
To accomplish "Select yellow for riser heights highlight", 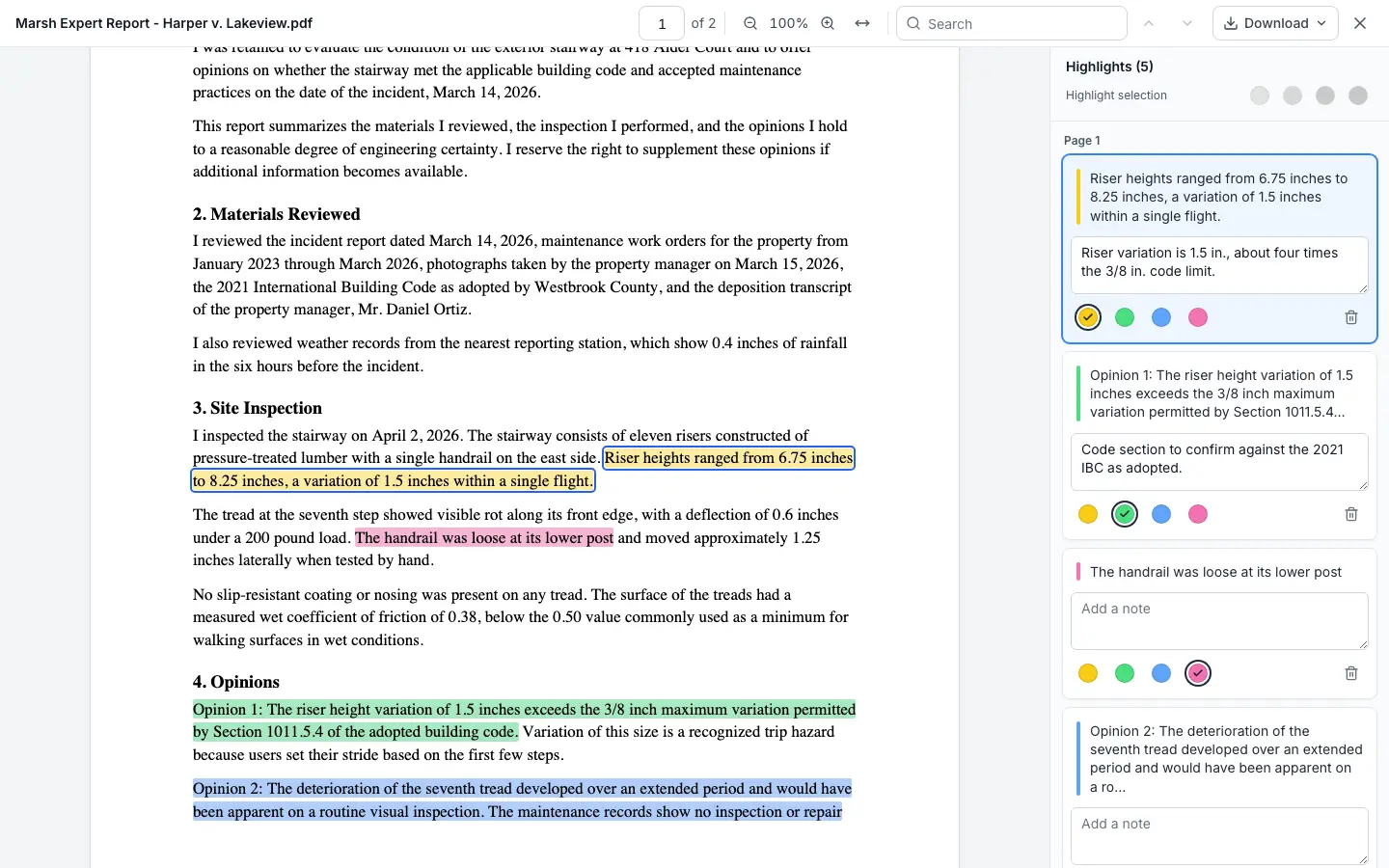I will (1088, 317).
